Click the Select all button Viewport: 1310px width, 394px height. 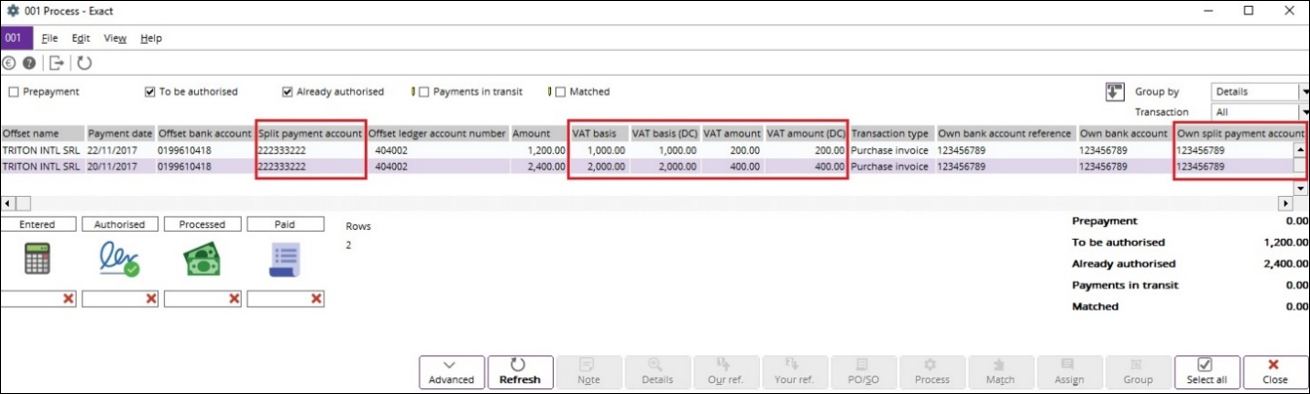pos(1206,372)
